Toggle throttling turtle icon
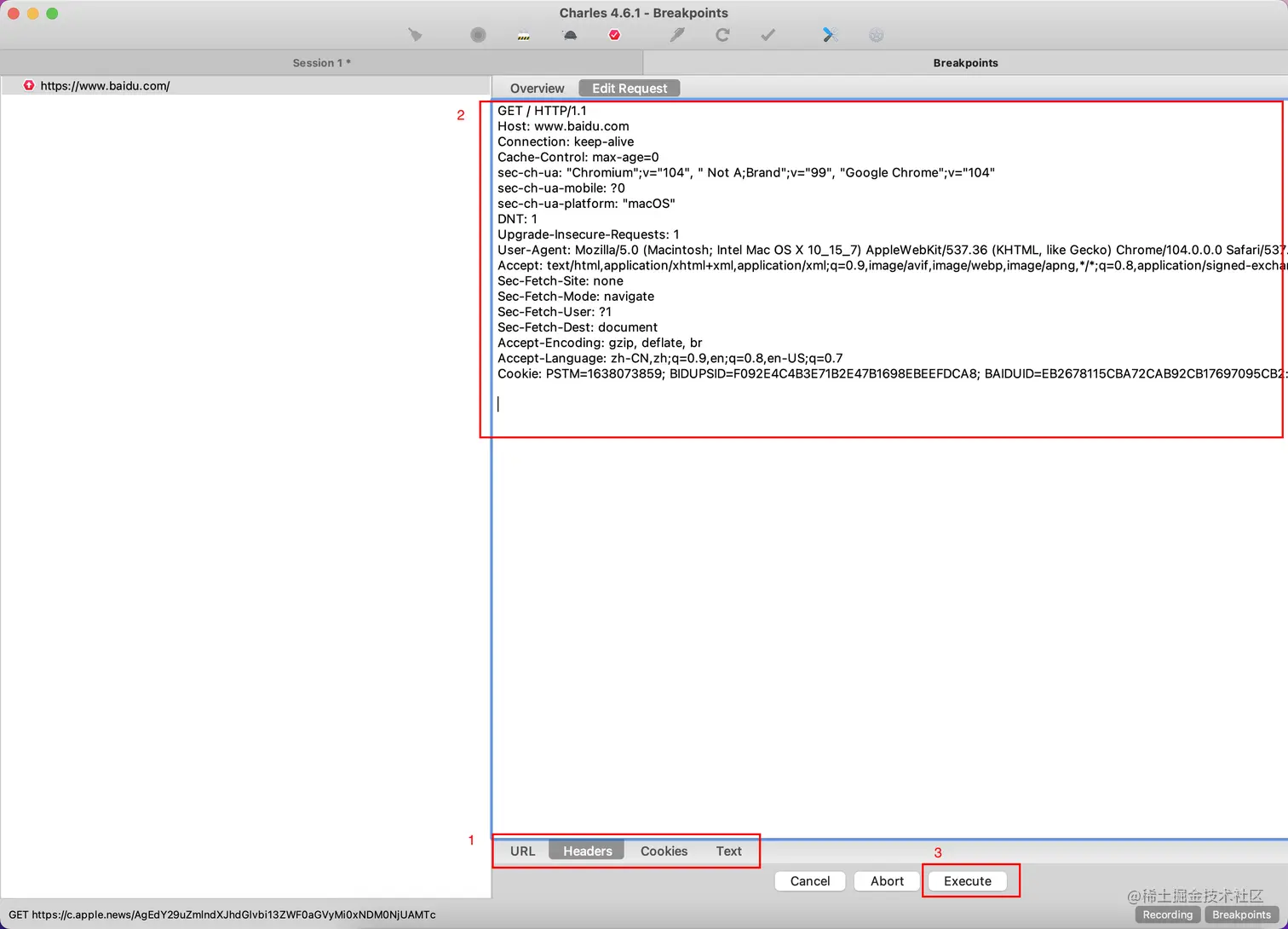Viewport: 1288px width, 929px height. (x=570, y=35)
